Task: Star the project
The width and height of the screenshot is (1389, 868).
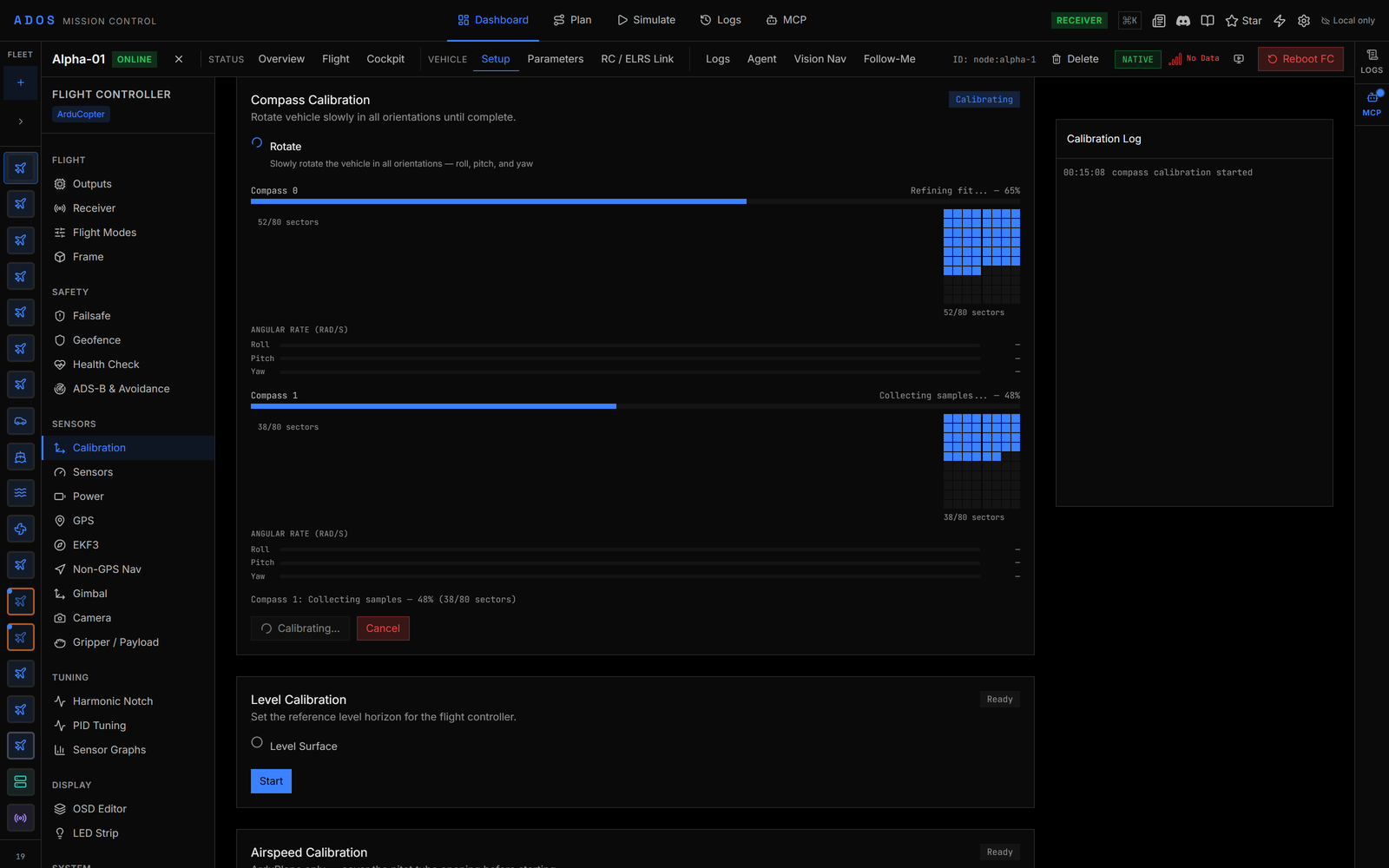Action: (1243, 20)
